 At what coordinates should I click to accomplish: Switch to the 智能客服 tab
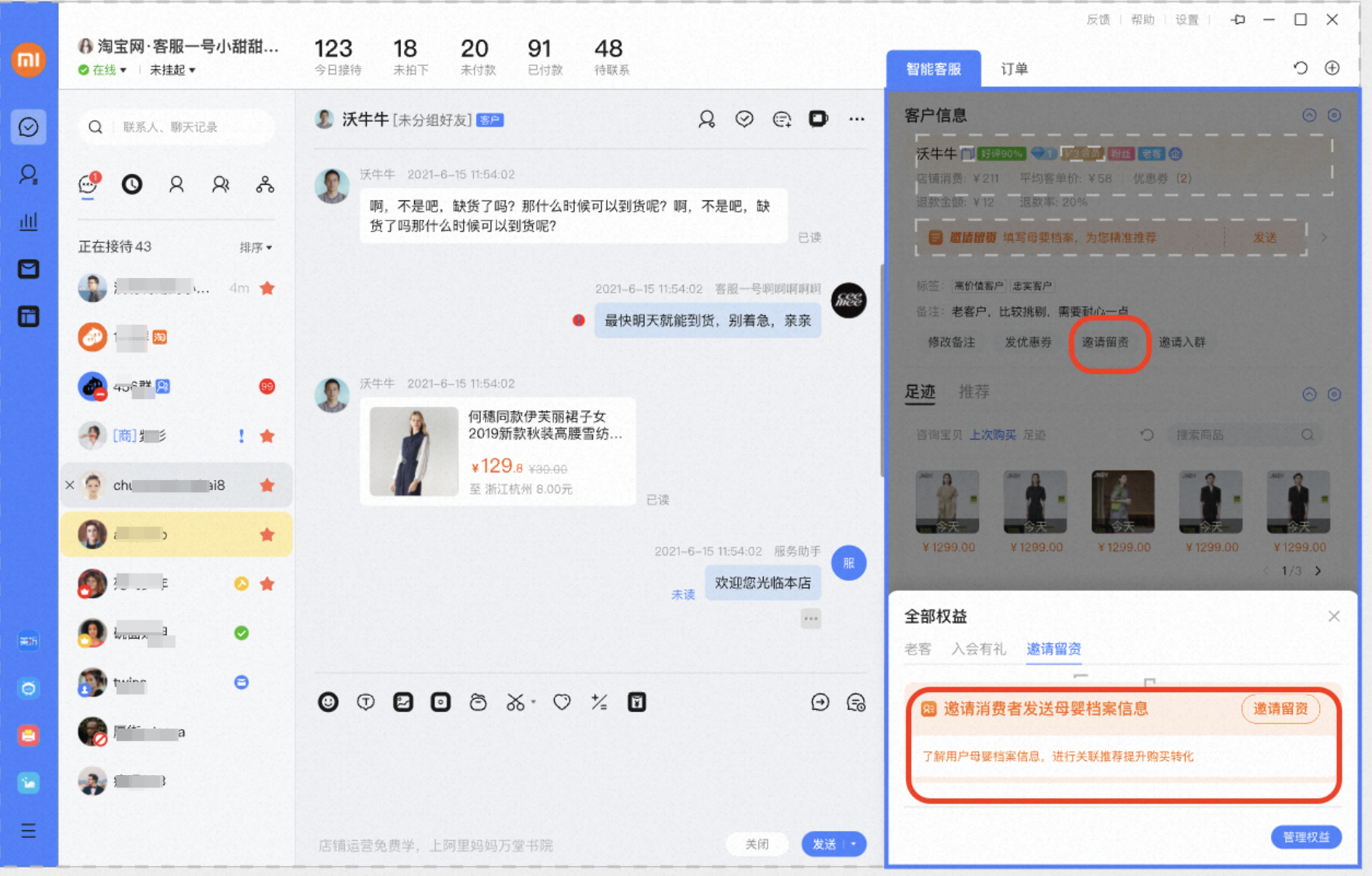click(x=934, y=69)
